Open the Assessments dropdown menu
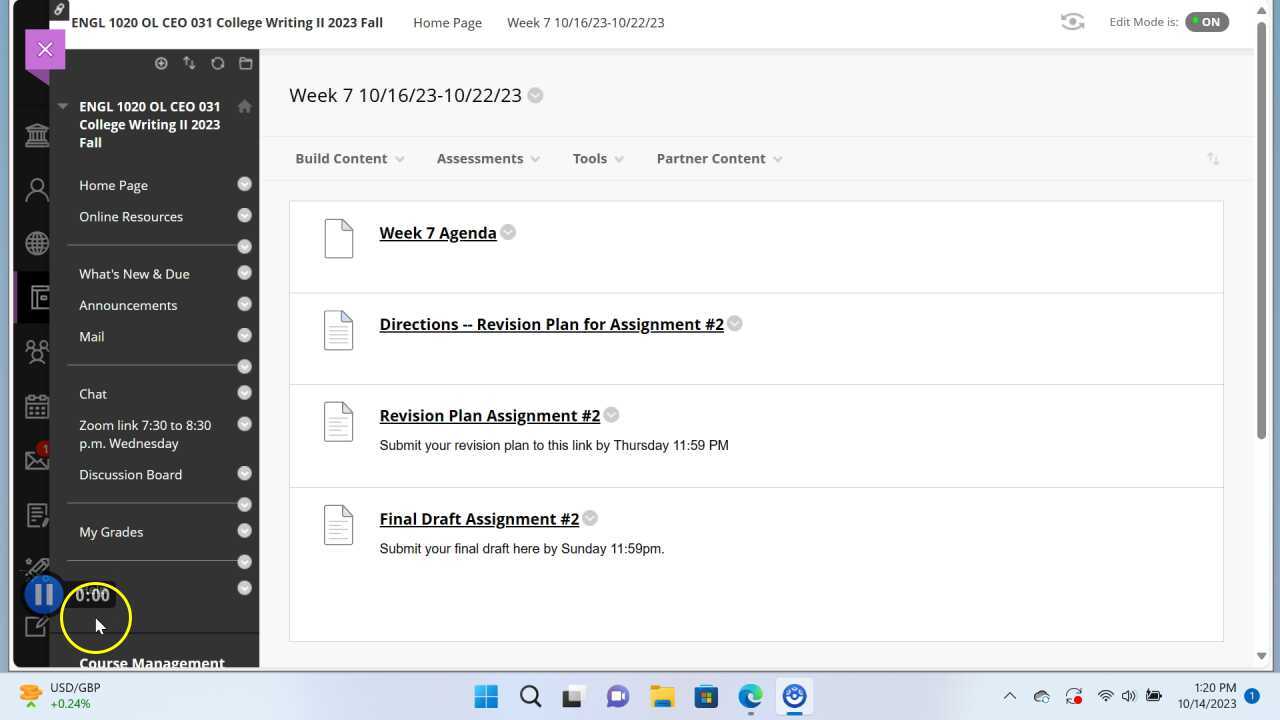Screen dimensions: 1280x720 click(x=487, y=158)
